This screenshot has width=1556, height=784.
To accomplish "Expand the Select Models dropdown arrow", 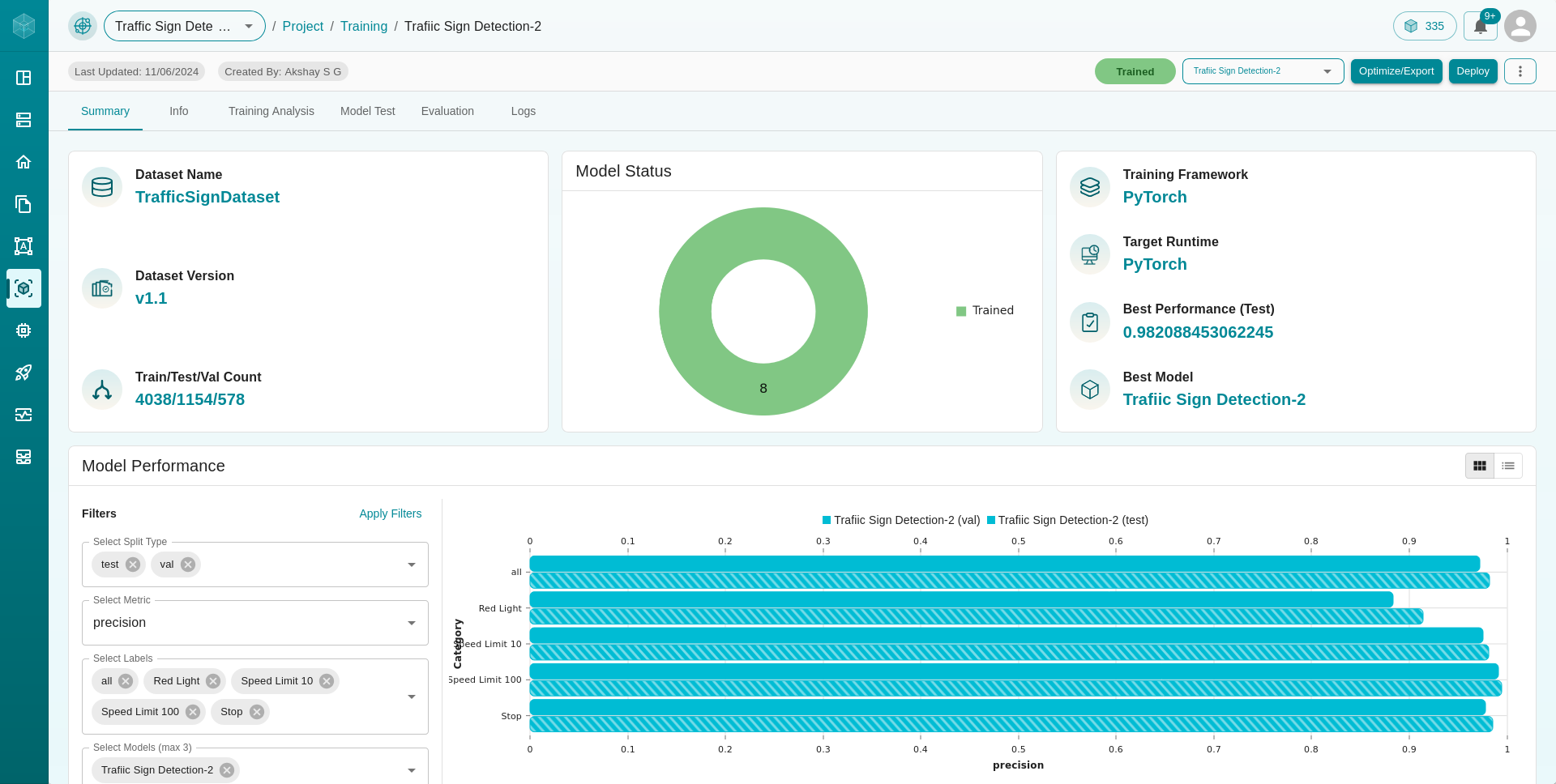I will [412, 770].
